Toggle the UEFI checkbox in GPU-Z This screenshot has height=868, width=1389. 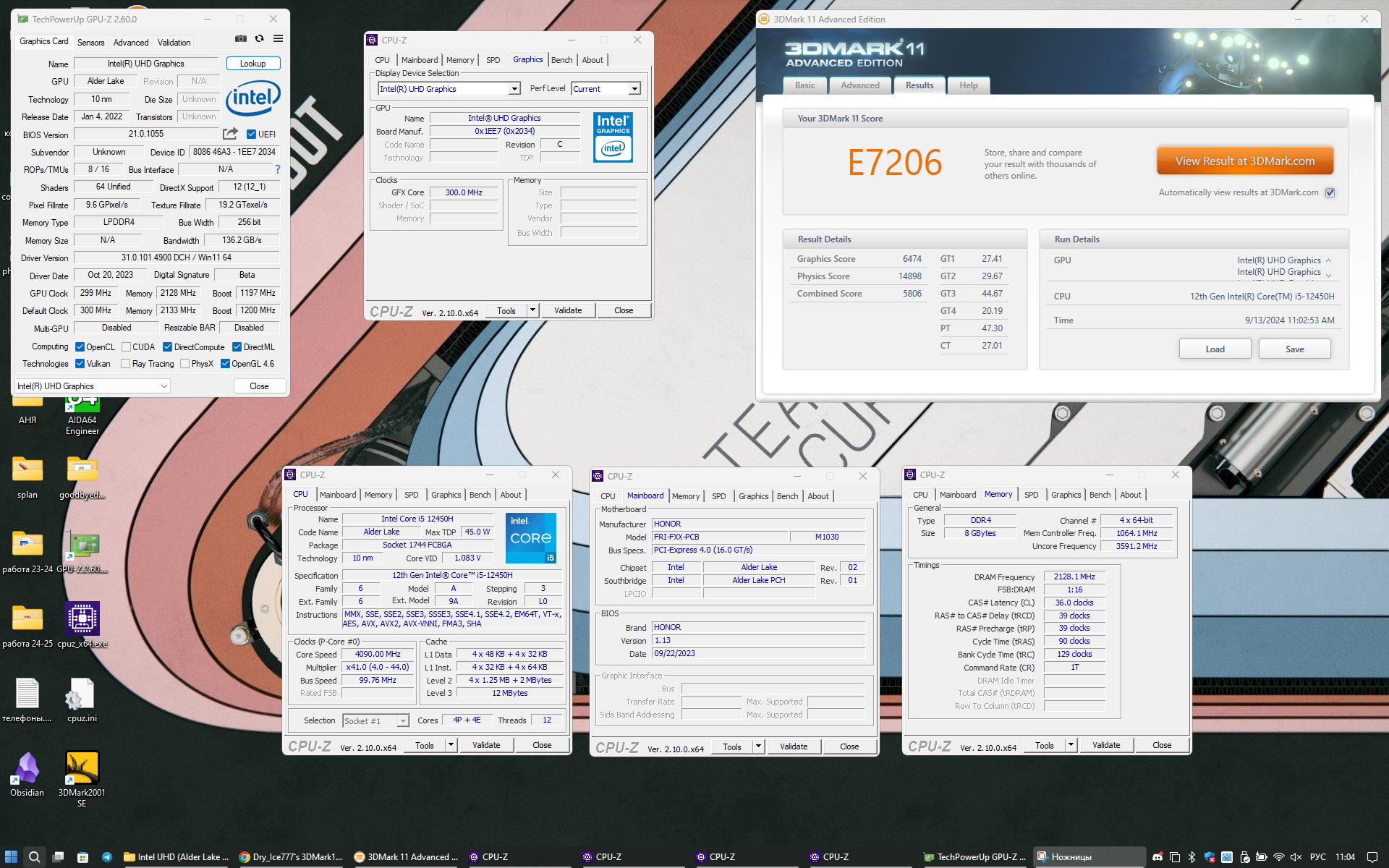(251, 134)
